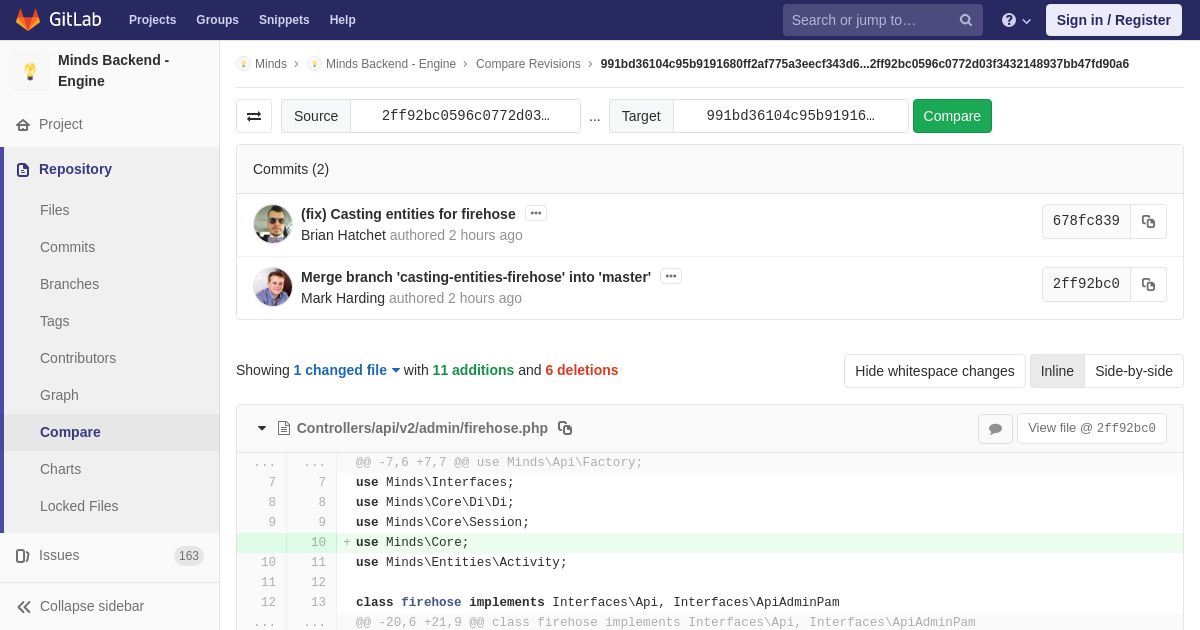Copy commit SHA 2ff92bc0 to clipboard
1200x630 pixels.
tap(1148, 285)
